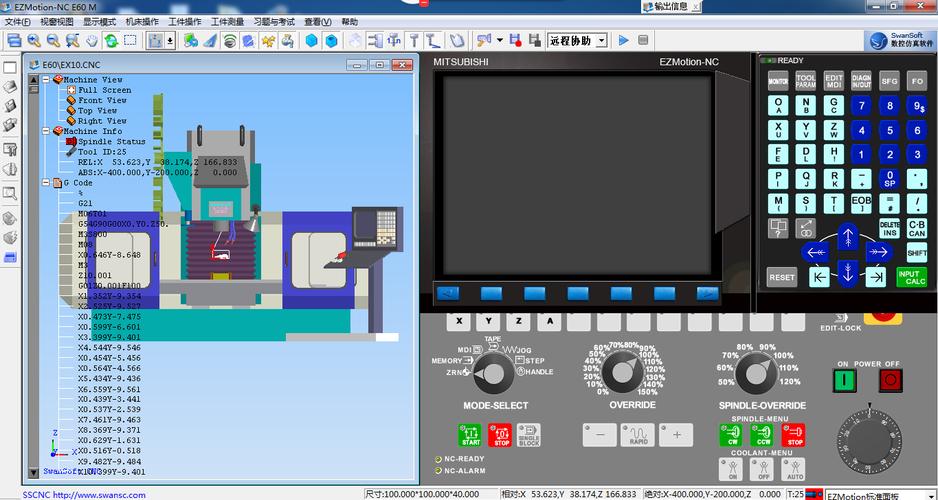Image resolution: width=938 pixels, height=500 pixels.
Task: Select Front View in the tree
Action: [x=102, y=100]
